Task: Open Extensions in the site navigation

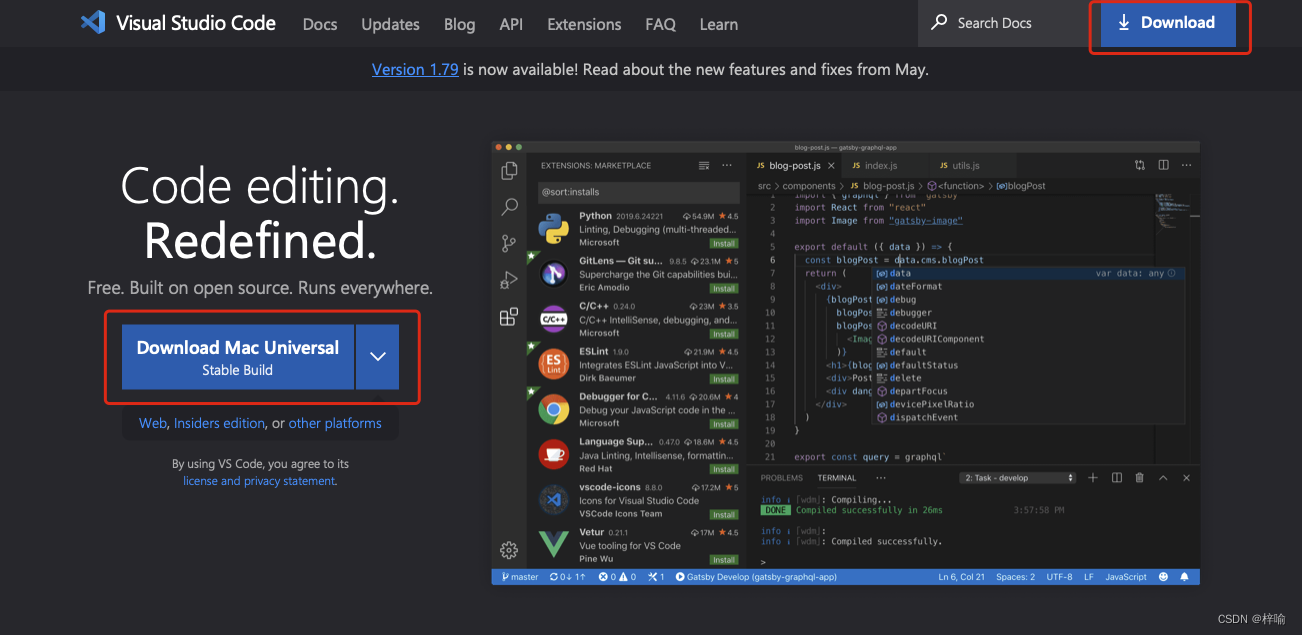Action: 585,24
